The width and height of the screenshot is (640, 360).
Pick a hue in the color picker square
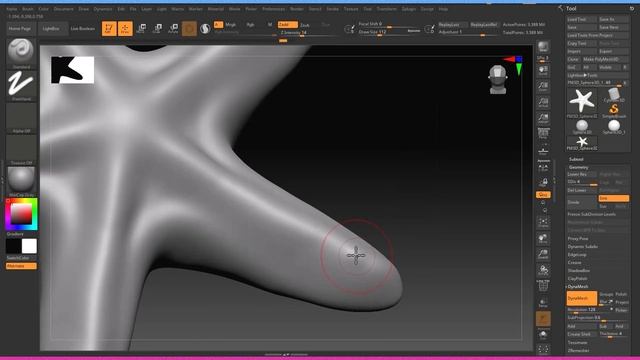(21, 214)
